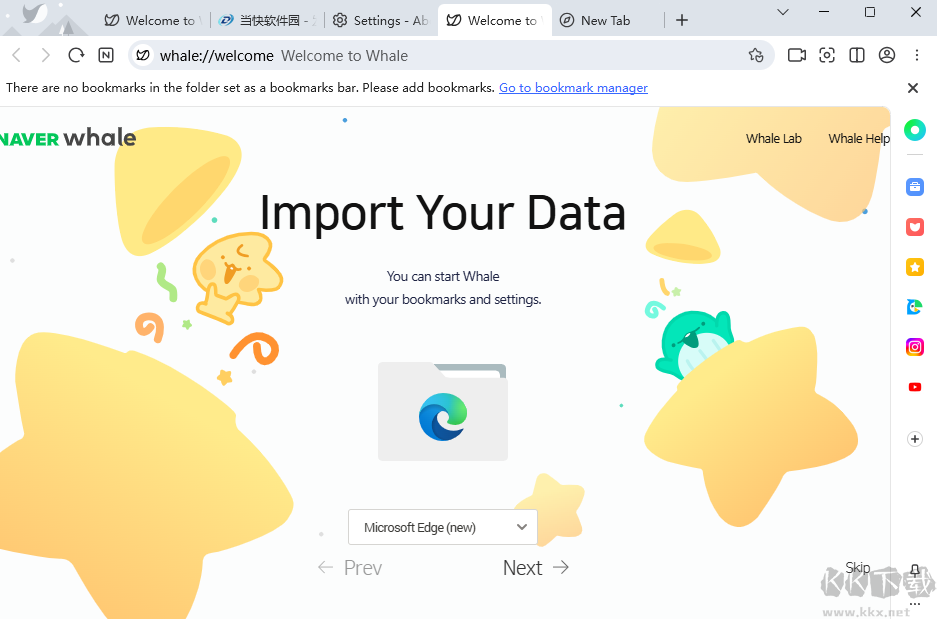The image size is (937, 619).
Task: Switch to the New Tab tab
Action: tap(605, 20)
